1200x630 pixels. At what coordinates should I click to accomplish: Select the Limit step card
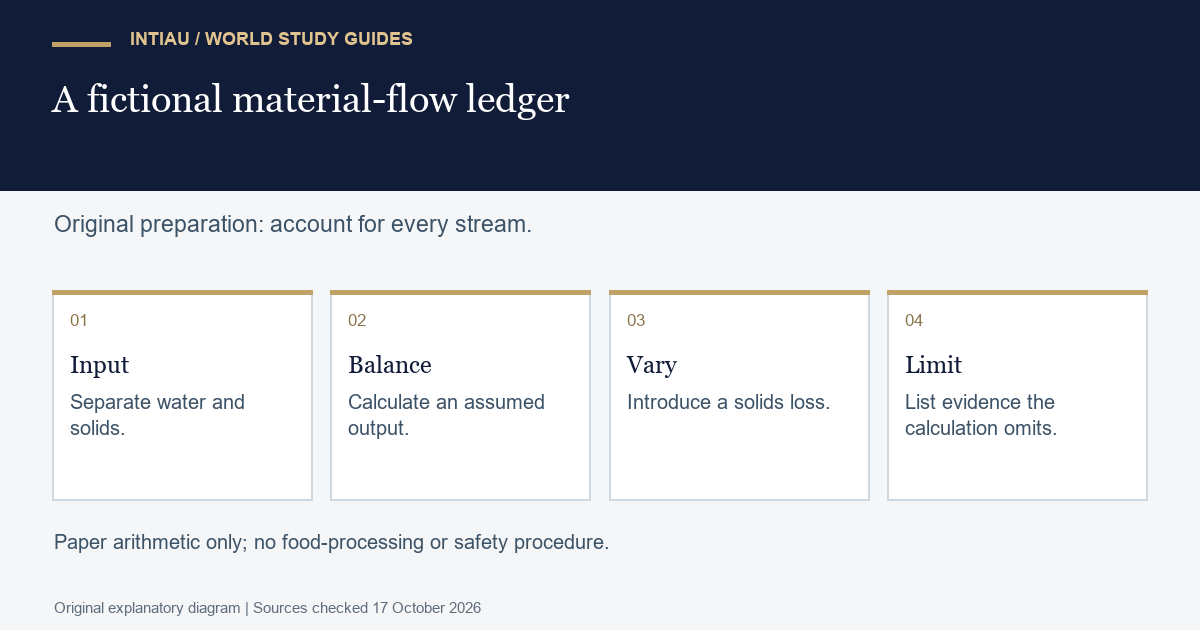coord(1017,395)
